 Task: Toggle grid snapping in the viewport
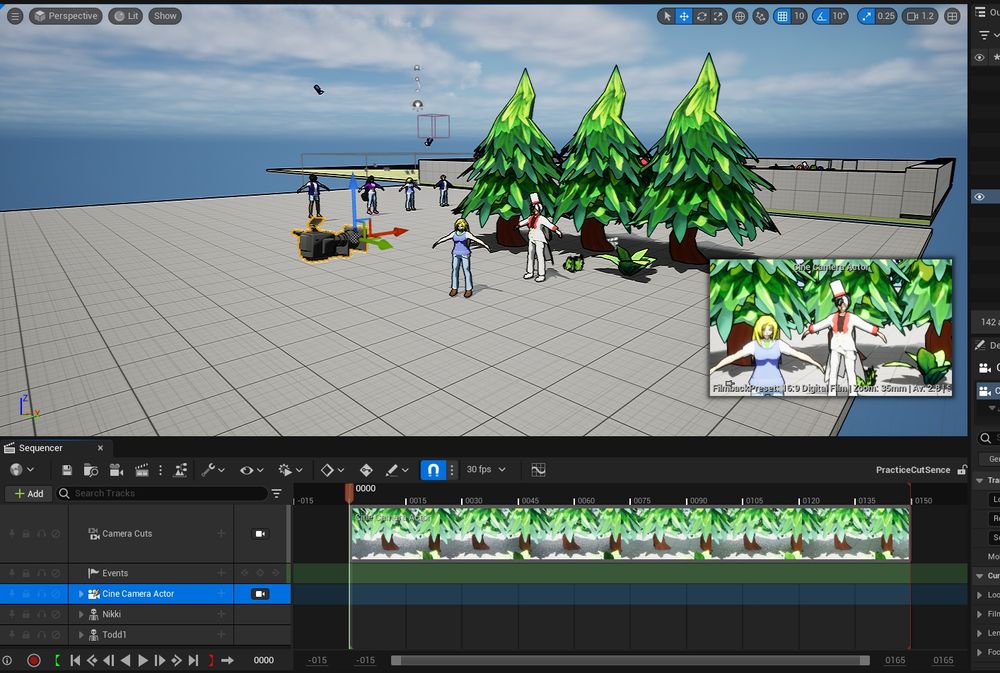783,16
